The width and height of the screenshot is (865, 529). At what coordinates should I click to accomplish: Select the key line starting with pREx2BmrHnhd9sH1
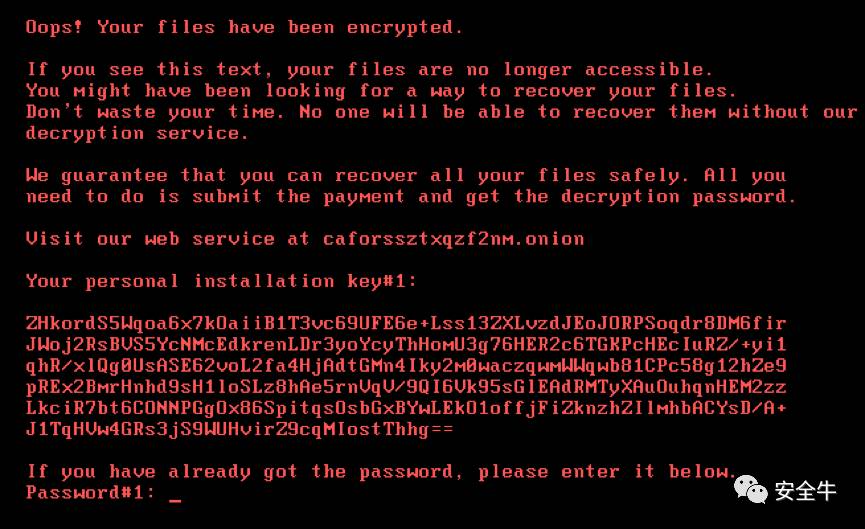[406, 386]
